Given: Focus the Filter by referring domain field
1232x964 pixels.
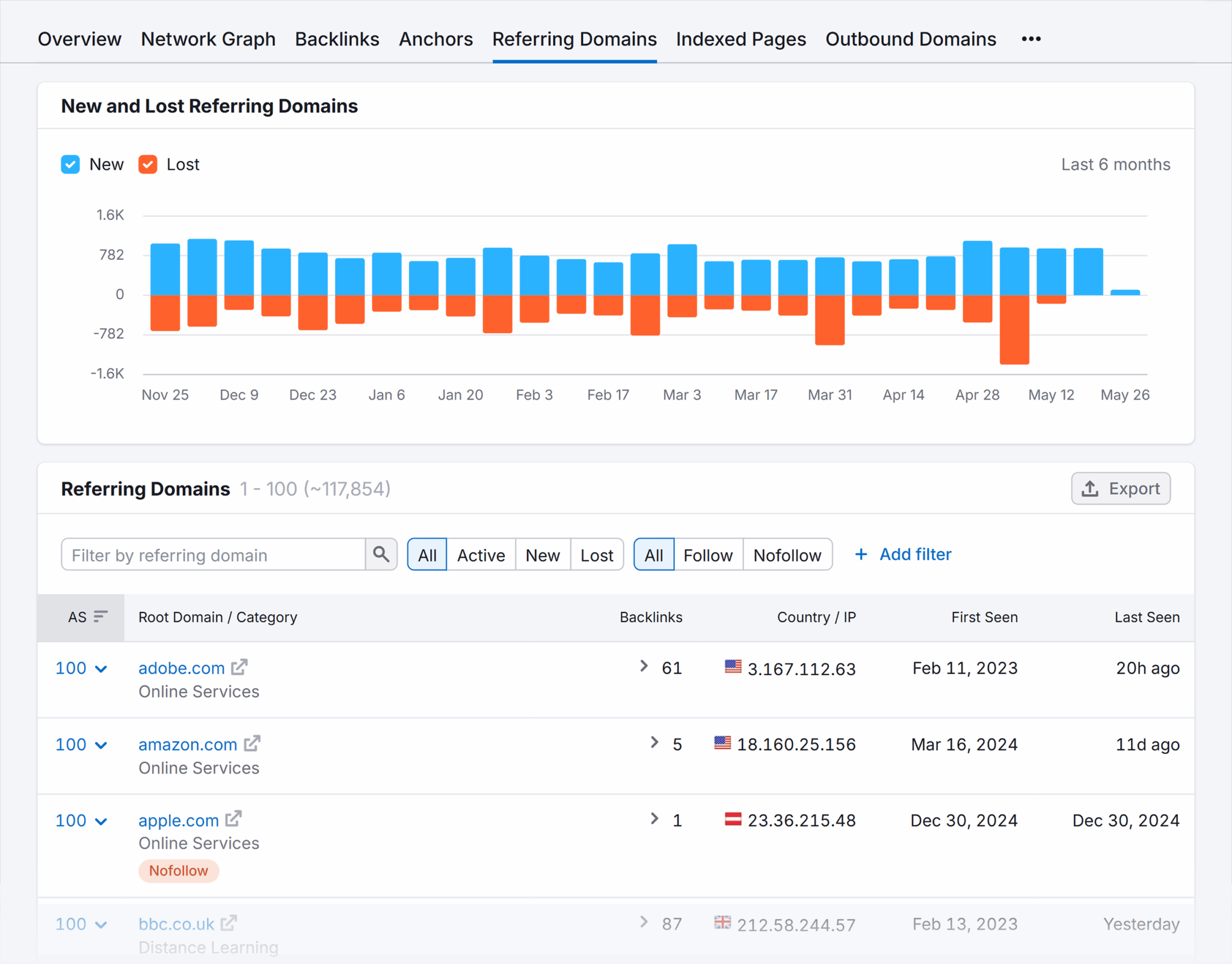Looking at the screenshot, I should pos(214,555).
